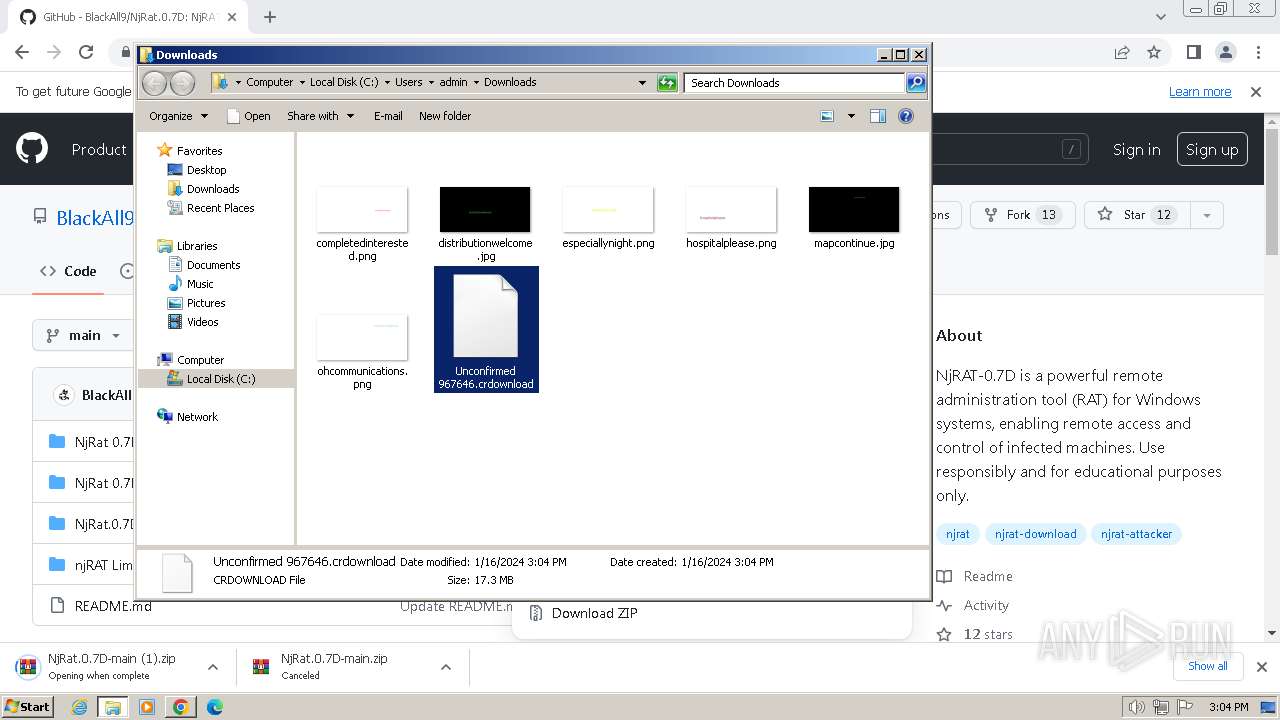Click Sign up button on GitHub
The image size is (1280, 720).
point(1212,149)
